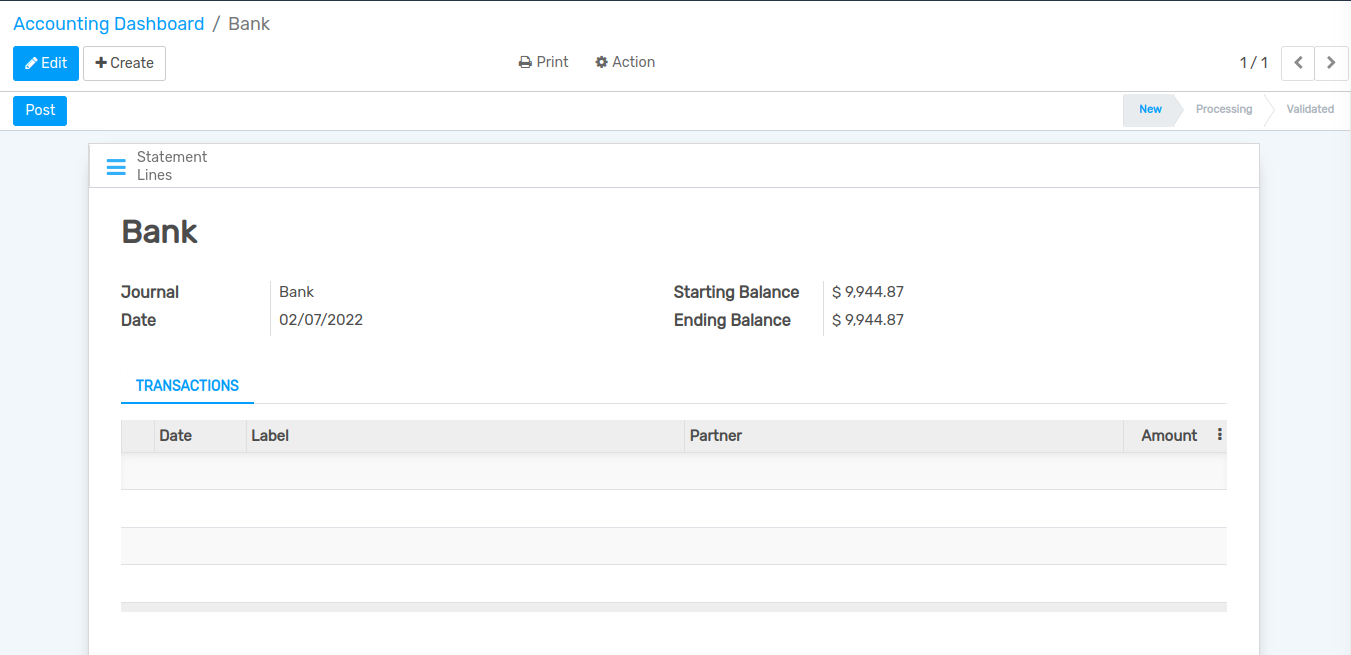Open column options kebab icon
This screenshot has width=1351, height=655.
tap(1219, 435)
